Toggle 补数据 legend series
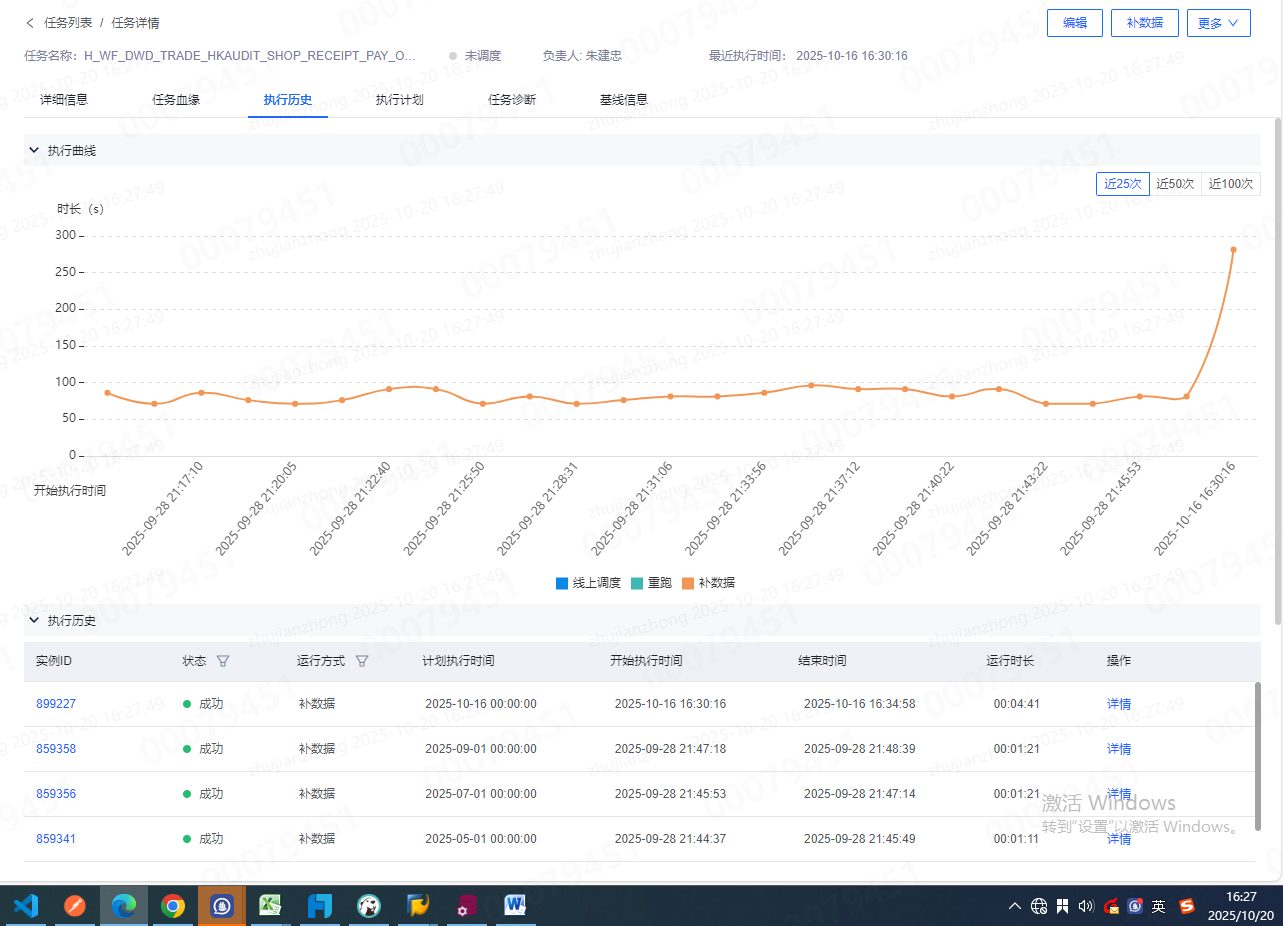 (708, 583)
